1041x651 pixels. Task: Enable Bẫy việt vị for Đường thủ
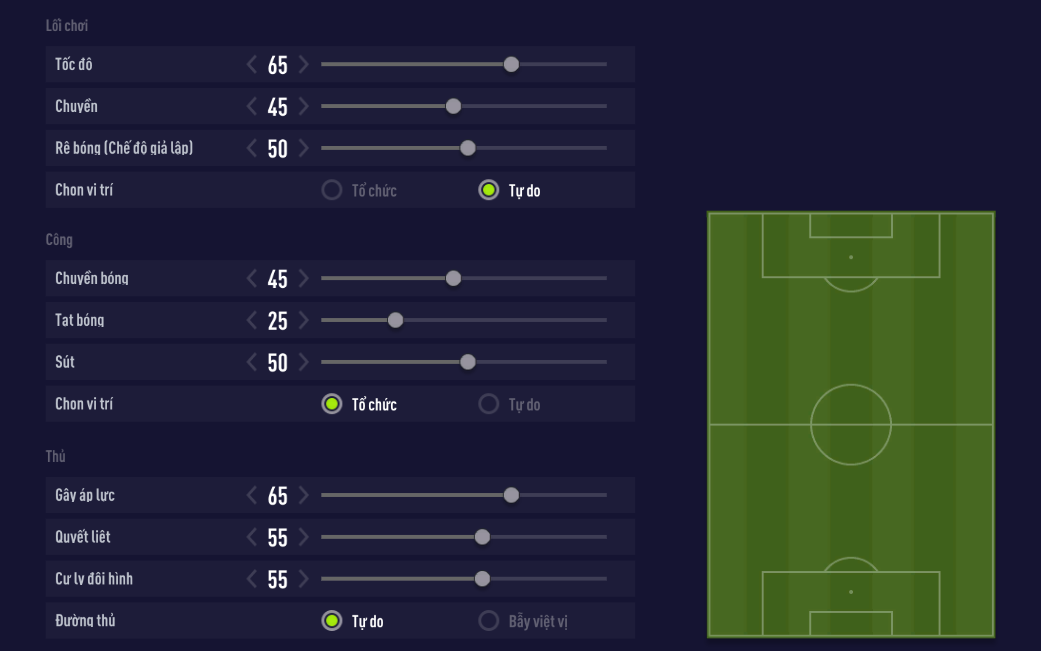point(489,621)
